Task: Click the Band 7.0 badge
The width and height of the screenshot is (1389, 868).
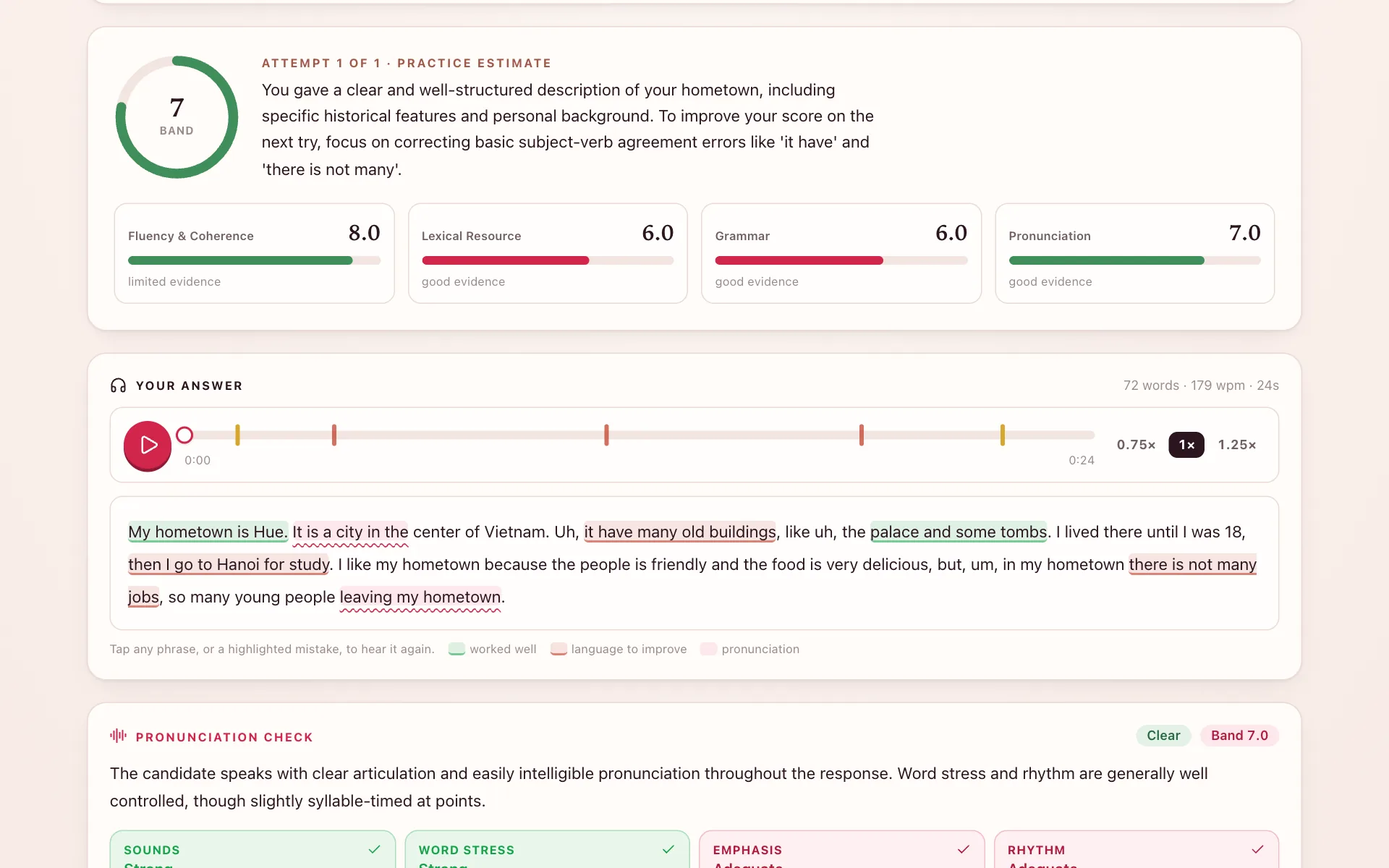Action: (x=1239, y=736)
